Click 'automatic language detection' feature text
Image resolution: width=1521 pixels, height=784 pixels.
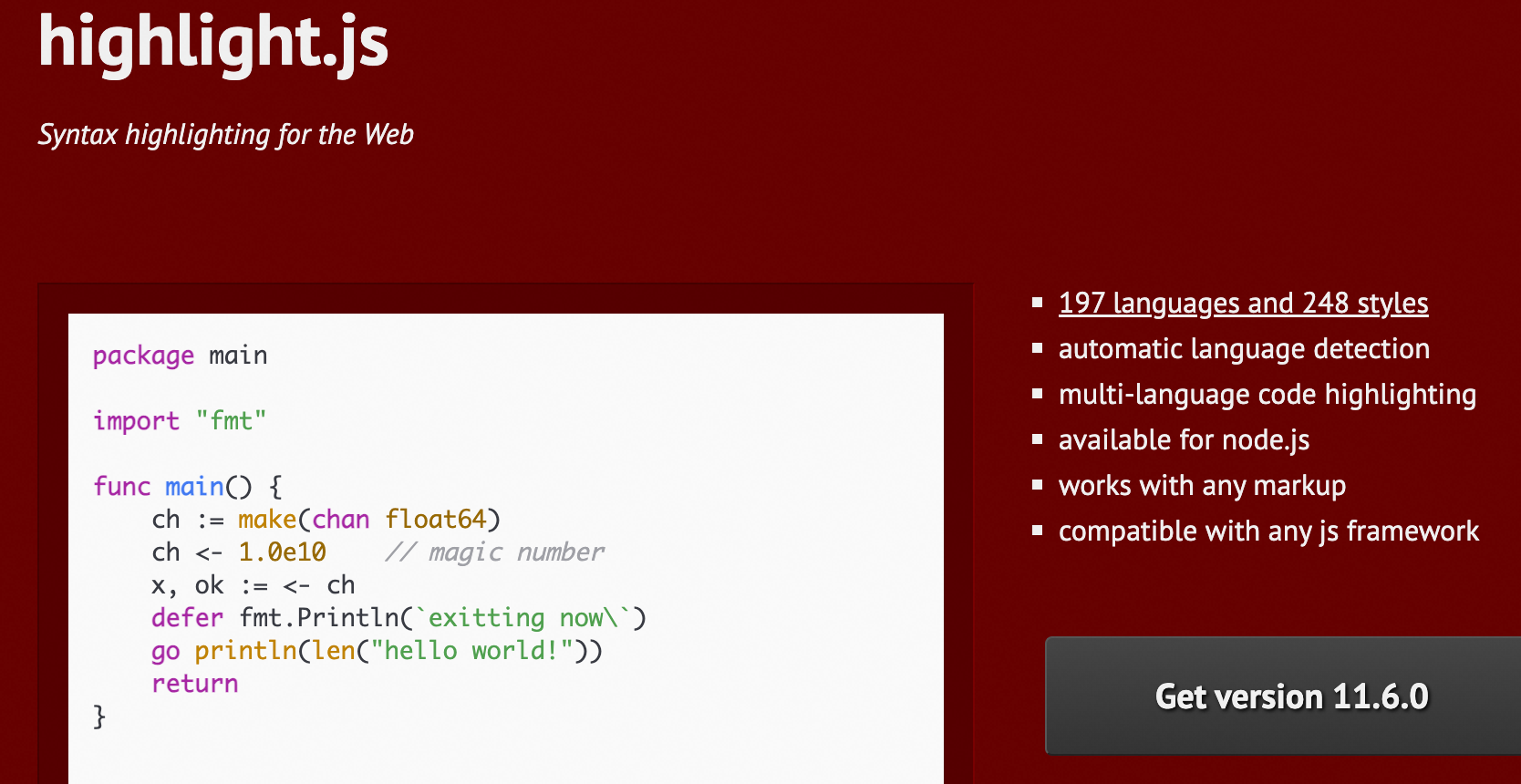[1244, 348]
